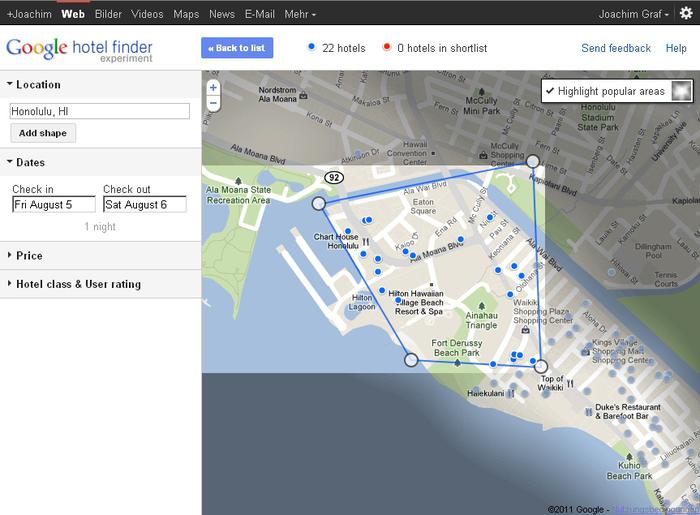Click the popular areas heatmap thumbnail
This screenshot has width=700, height=515.
681,91
